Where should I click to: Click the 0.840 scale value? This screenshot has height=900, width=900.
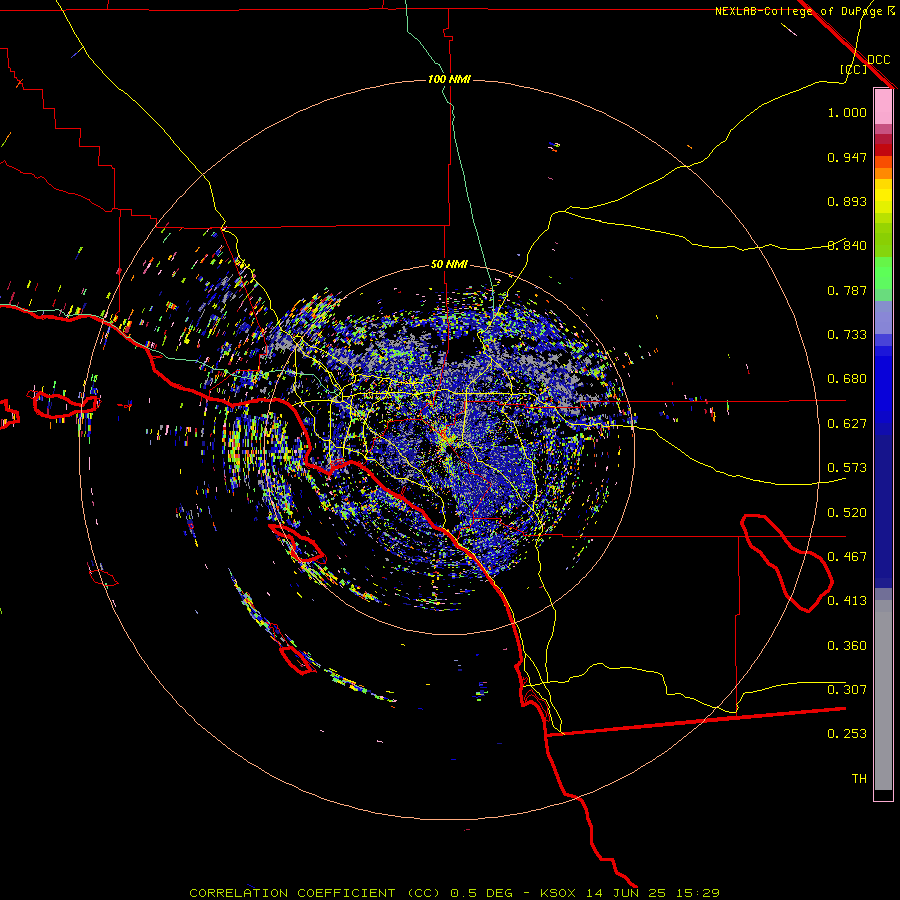pos(847,246)
